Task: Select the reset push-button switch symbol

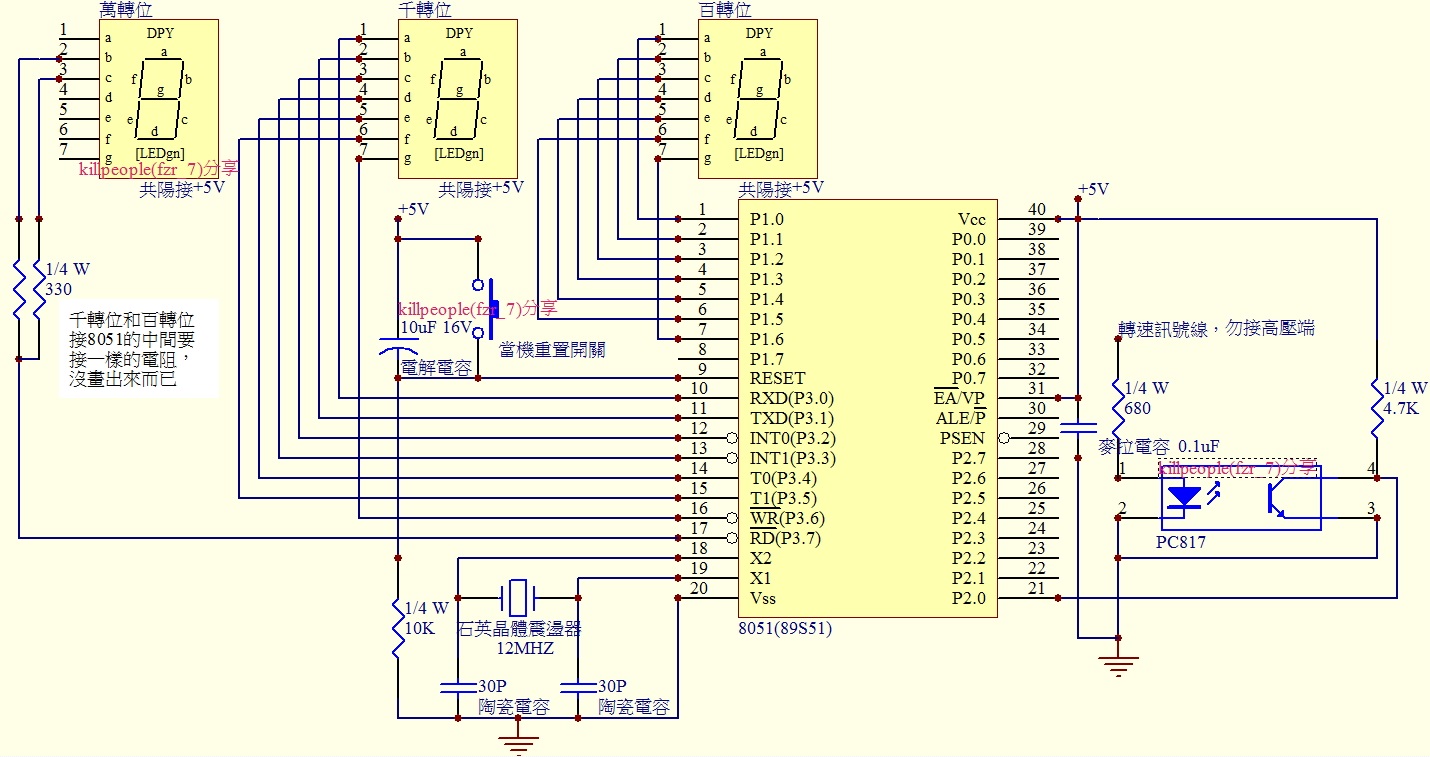Action: (x=485, y=308)
